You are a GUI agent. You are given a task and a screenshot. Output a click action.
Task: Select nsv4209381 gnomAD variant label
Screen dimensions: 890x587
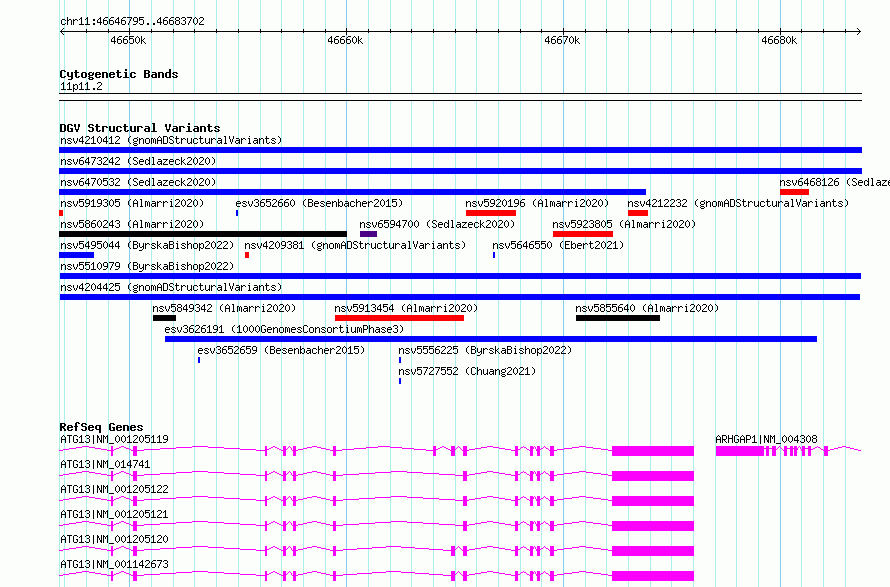[x=355, y=245]
